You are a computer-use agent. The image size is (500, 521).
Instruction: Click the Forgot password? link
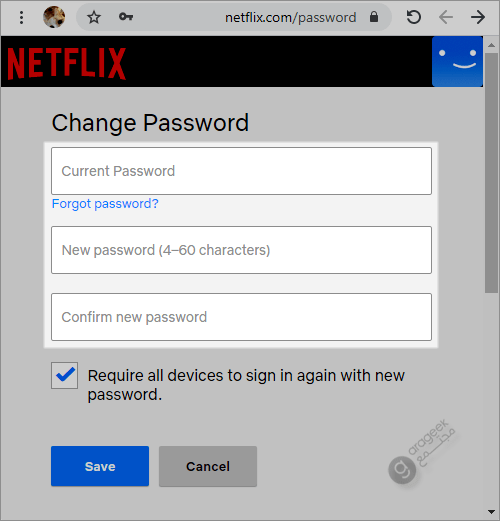tap(105, 204)
